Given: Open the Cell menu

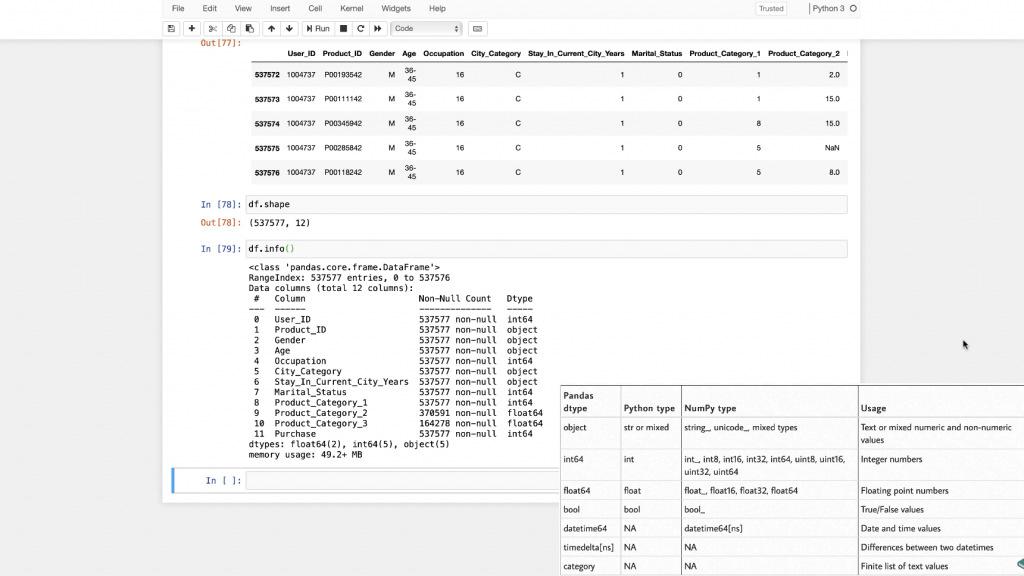Looking at the screenshot, I should [x=315, y=8].
